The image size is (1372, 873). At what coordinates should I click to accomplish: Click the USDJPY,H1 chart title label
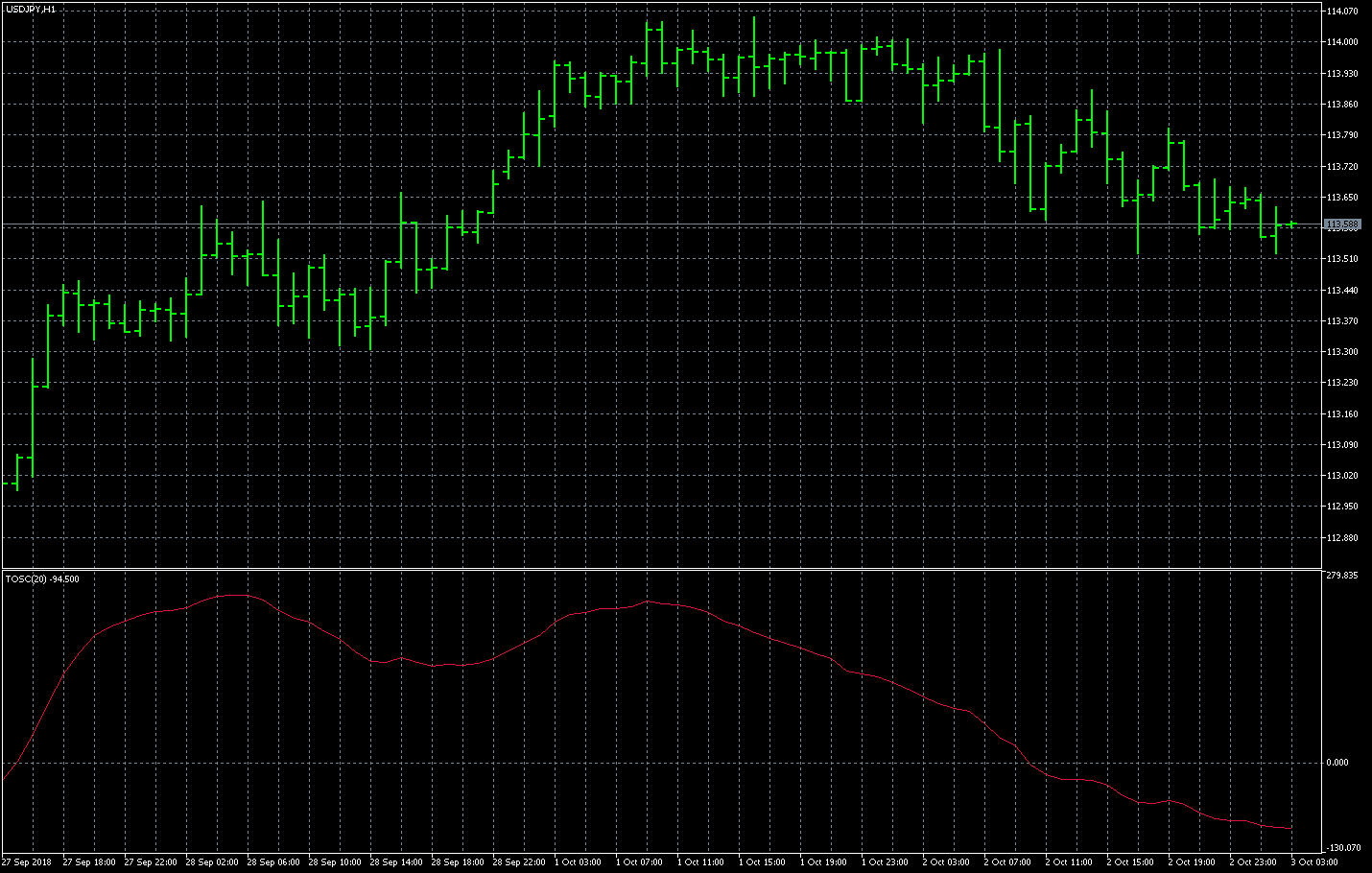[31, 9]
